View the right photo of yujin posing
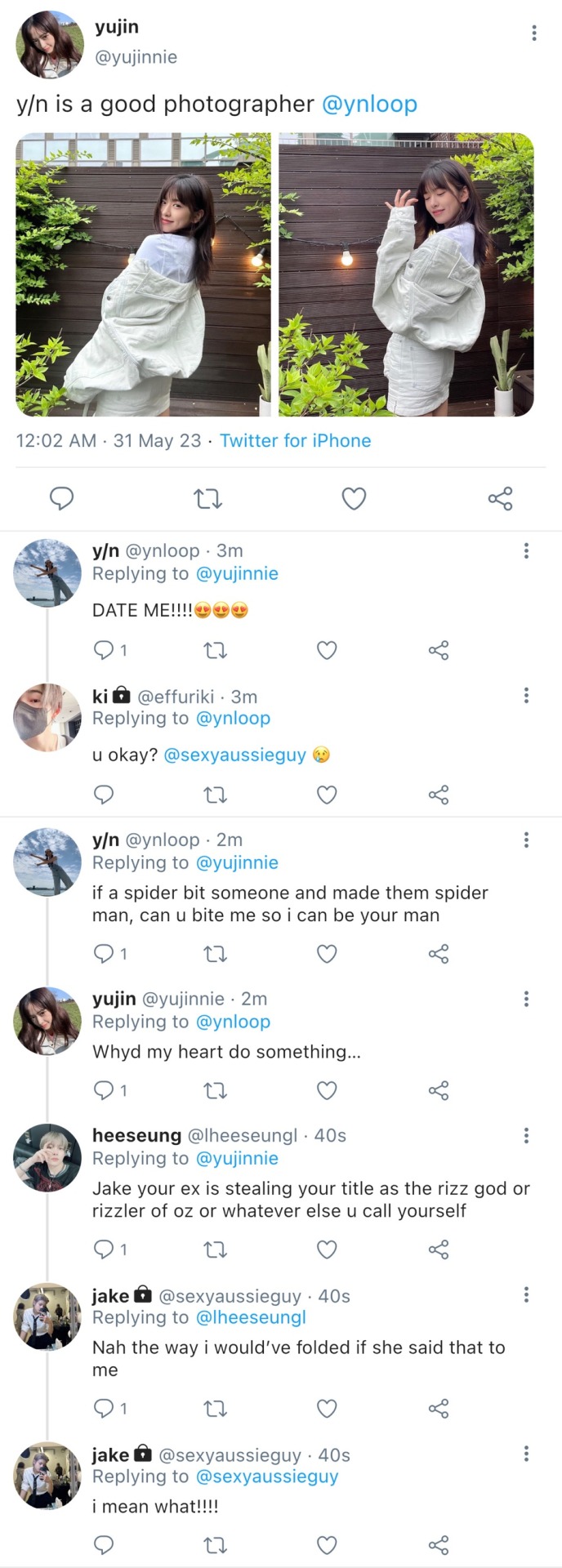 point(406,274)
